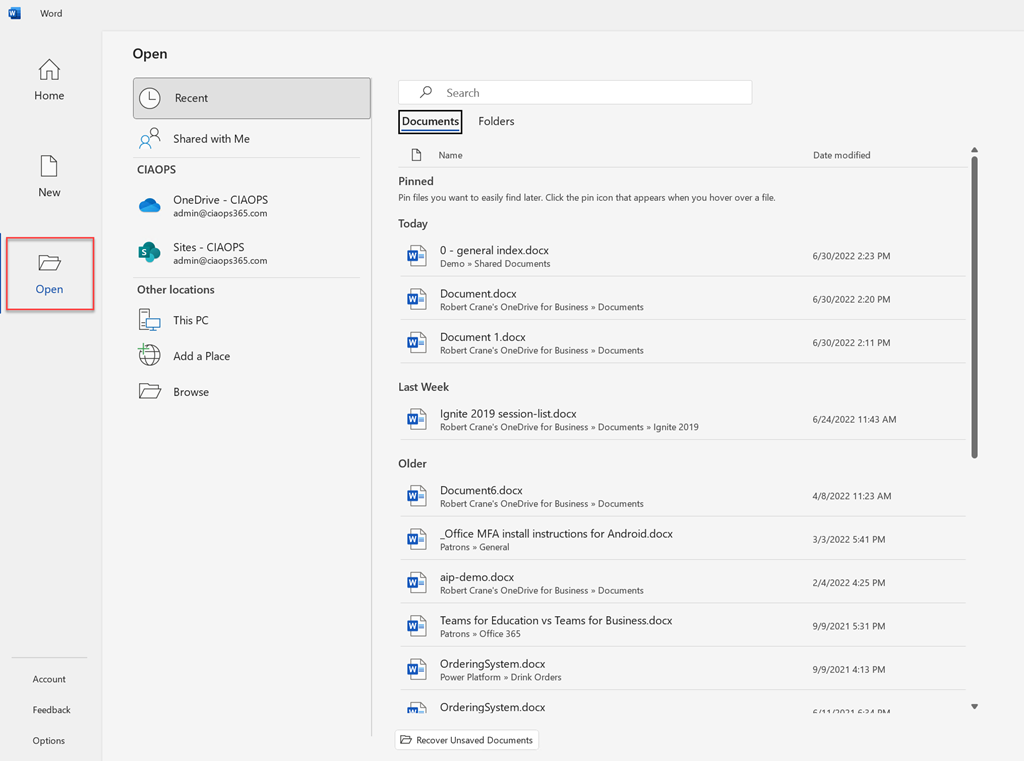Open the Account page
The image size is (1024, 761).
pyautogui.click(x=49, y=679)
